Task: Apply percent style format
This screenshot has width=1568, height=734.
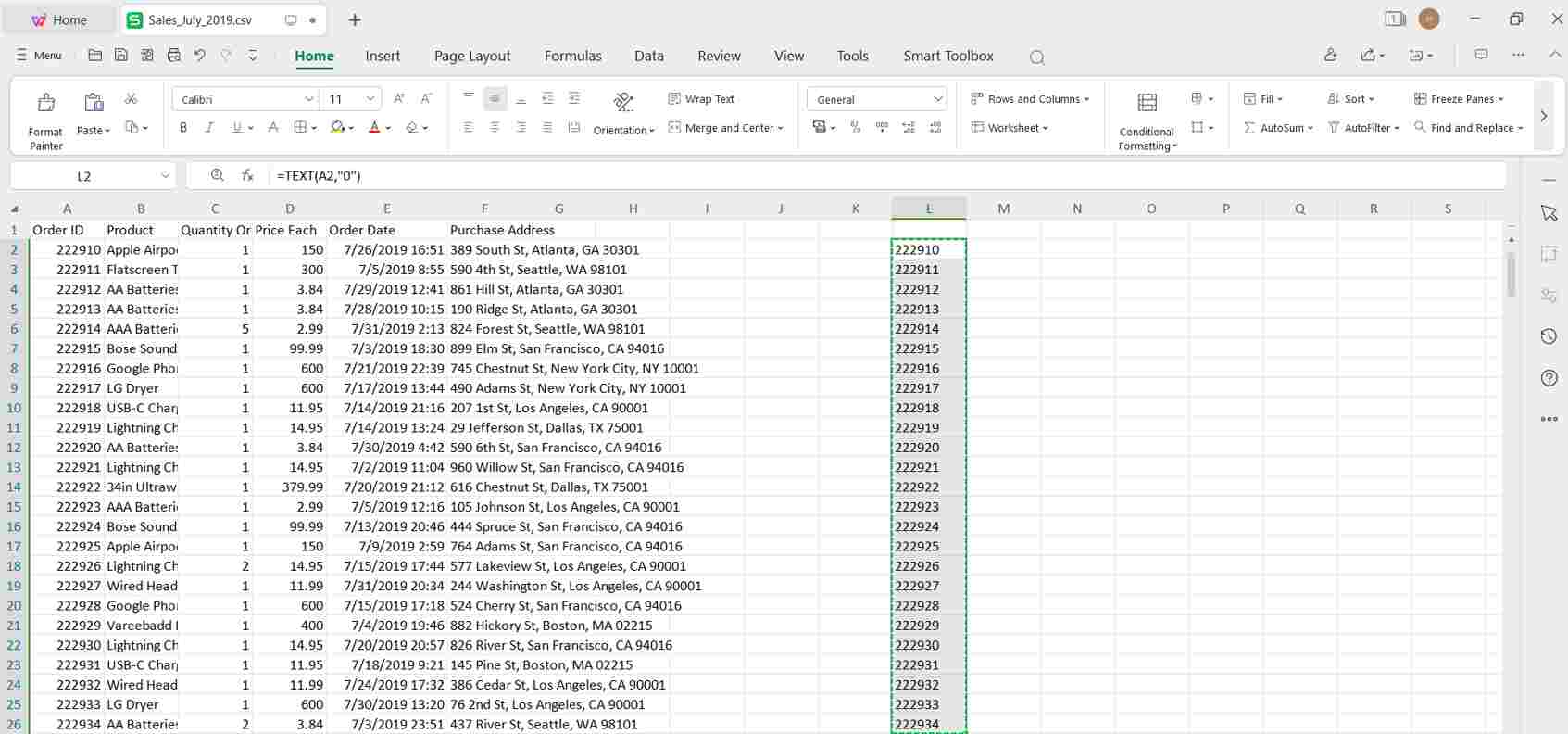Action: (x=855, y=127)
